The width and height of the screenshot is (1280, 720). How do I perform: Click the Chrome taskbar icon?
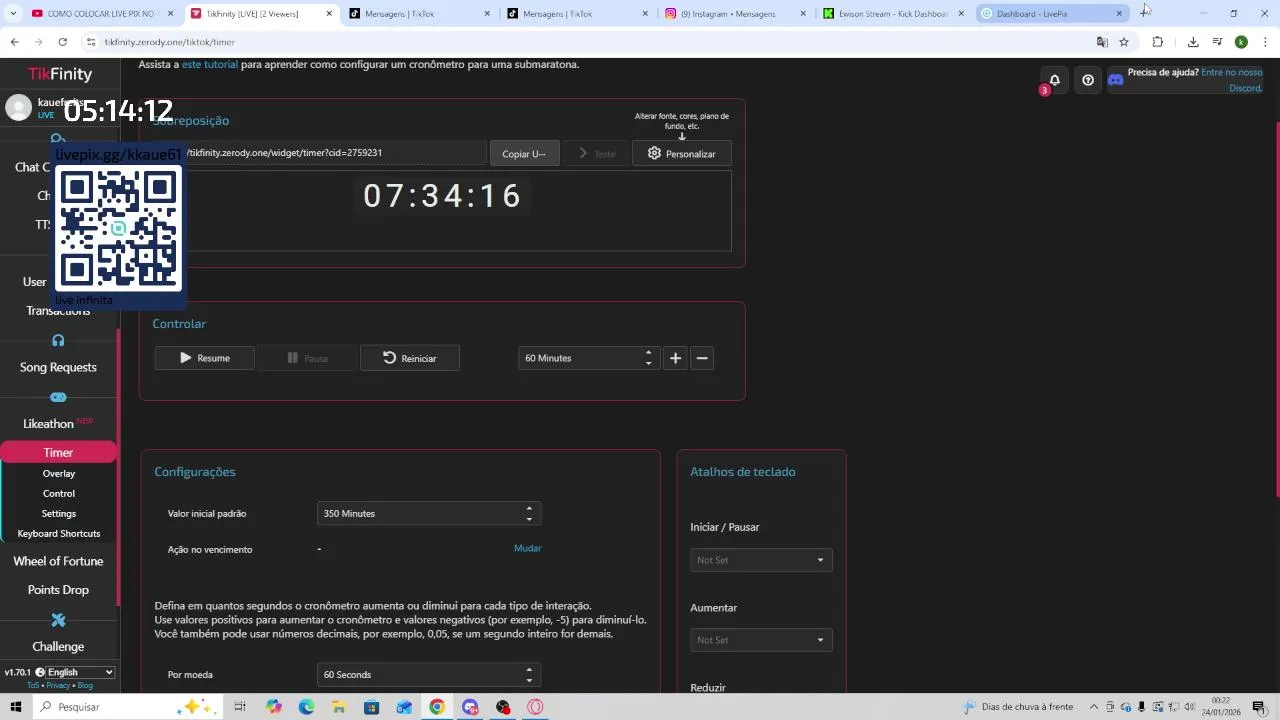pyautogui.click(x=437, y=707)
